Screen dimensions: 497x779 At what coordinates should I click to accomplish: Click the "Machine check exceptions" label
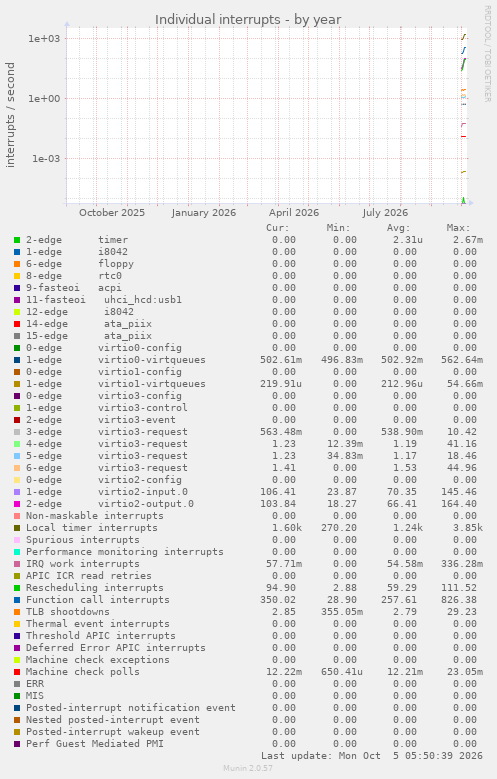coord(97,660)
